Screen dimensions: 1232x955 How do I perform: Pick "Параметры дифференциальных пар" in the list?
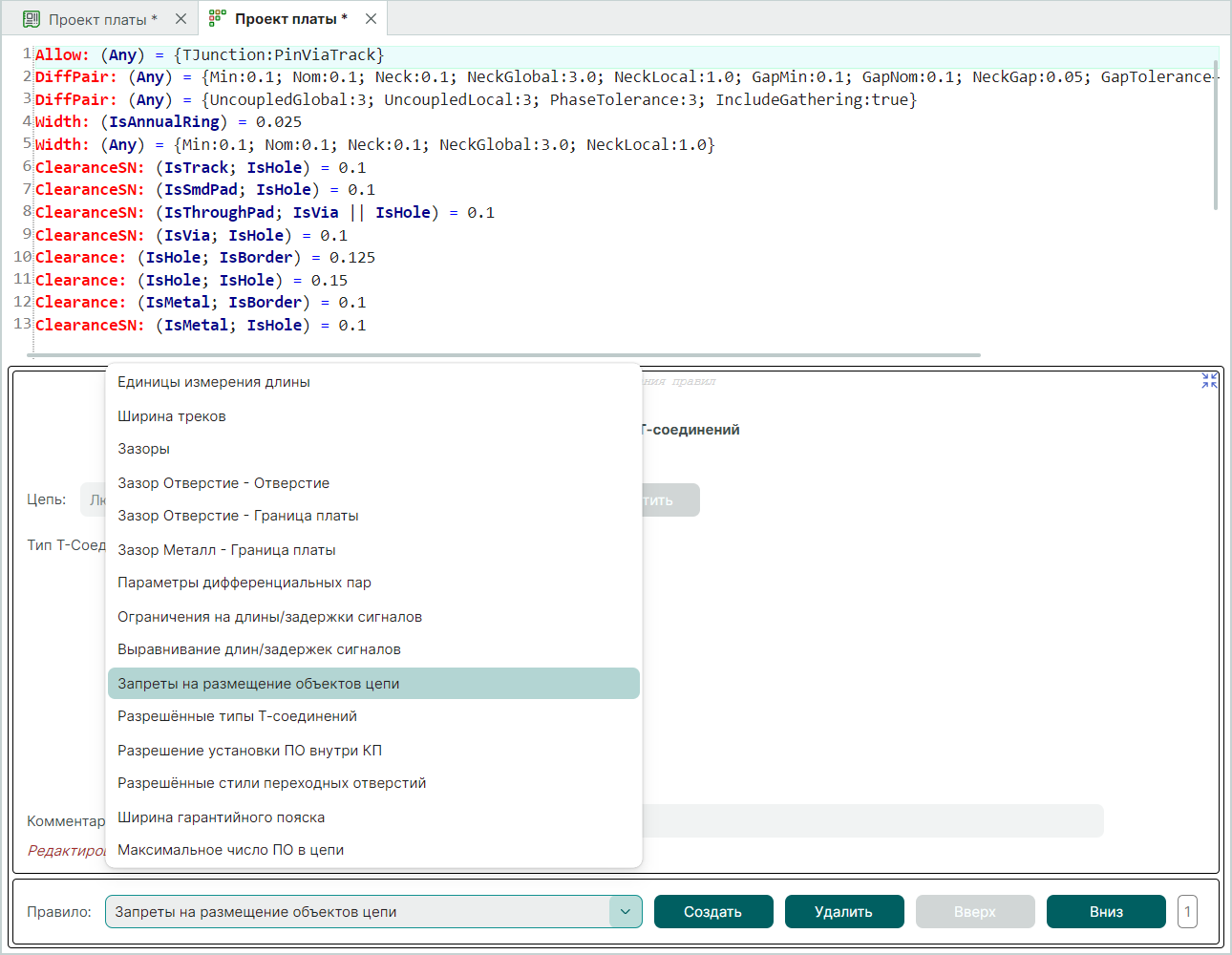[x=244, y=583]
